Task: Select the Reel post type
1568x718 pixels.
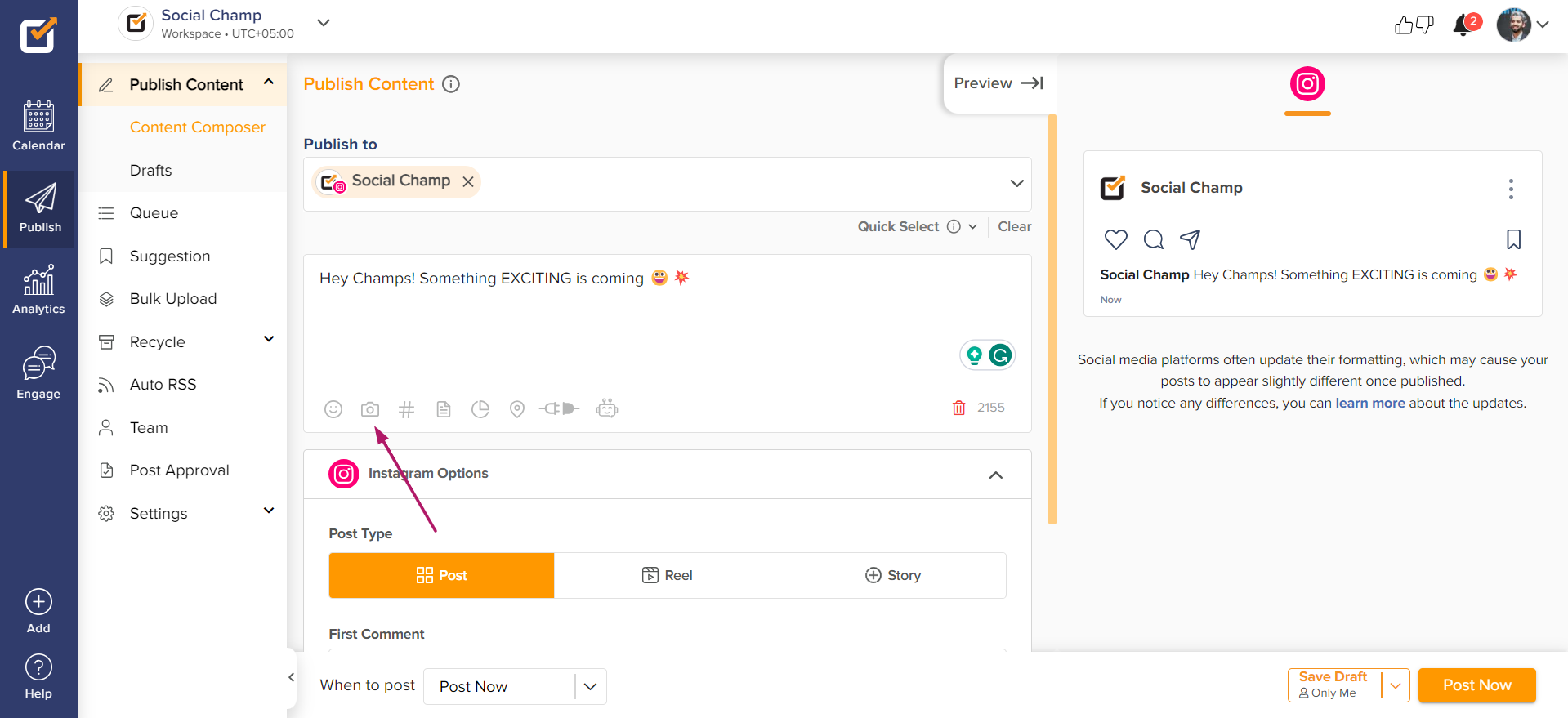Action: [x=668, y=575]
